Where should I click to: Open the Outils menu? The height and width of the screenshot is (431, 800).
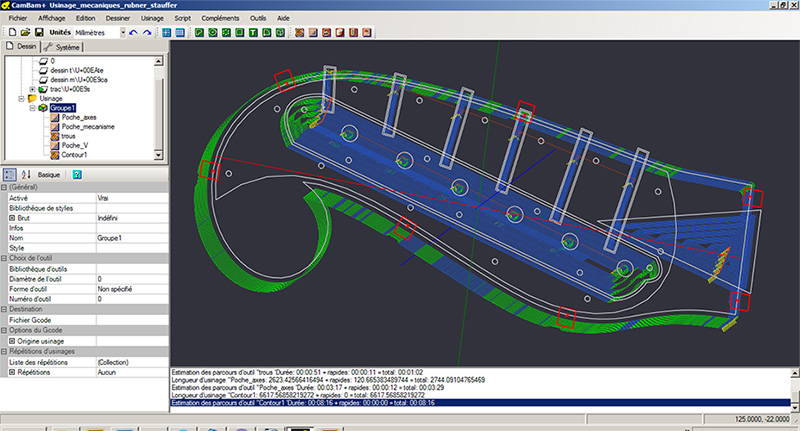click(258, 18)
